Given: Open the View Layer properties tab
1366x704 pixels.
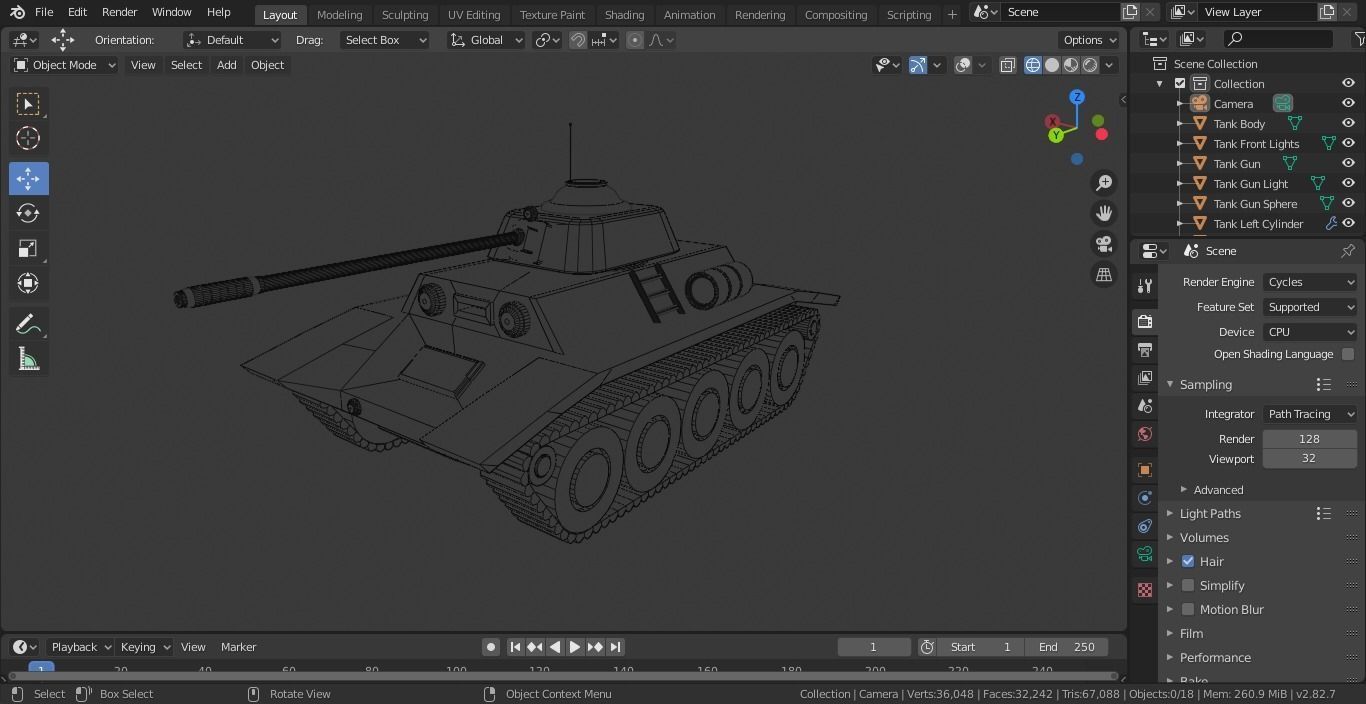Looking at the screenshot, I should [1145, 378].
